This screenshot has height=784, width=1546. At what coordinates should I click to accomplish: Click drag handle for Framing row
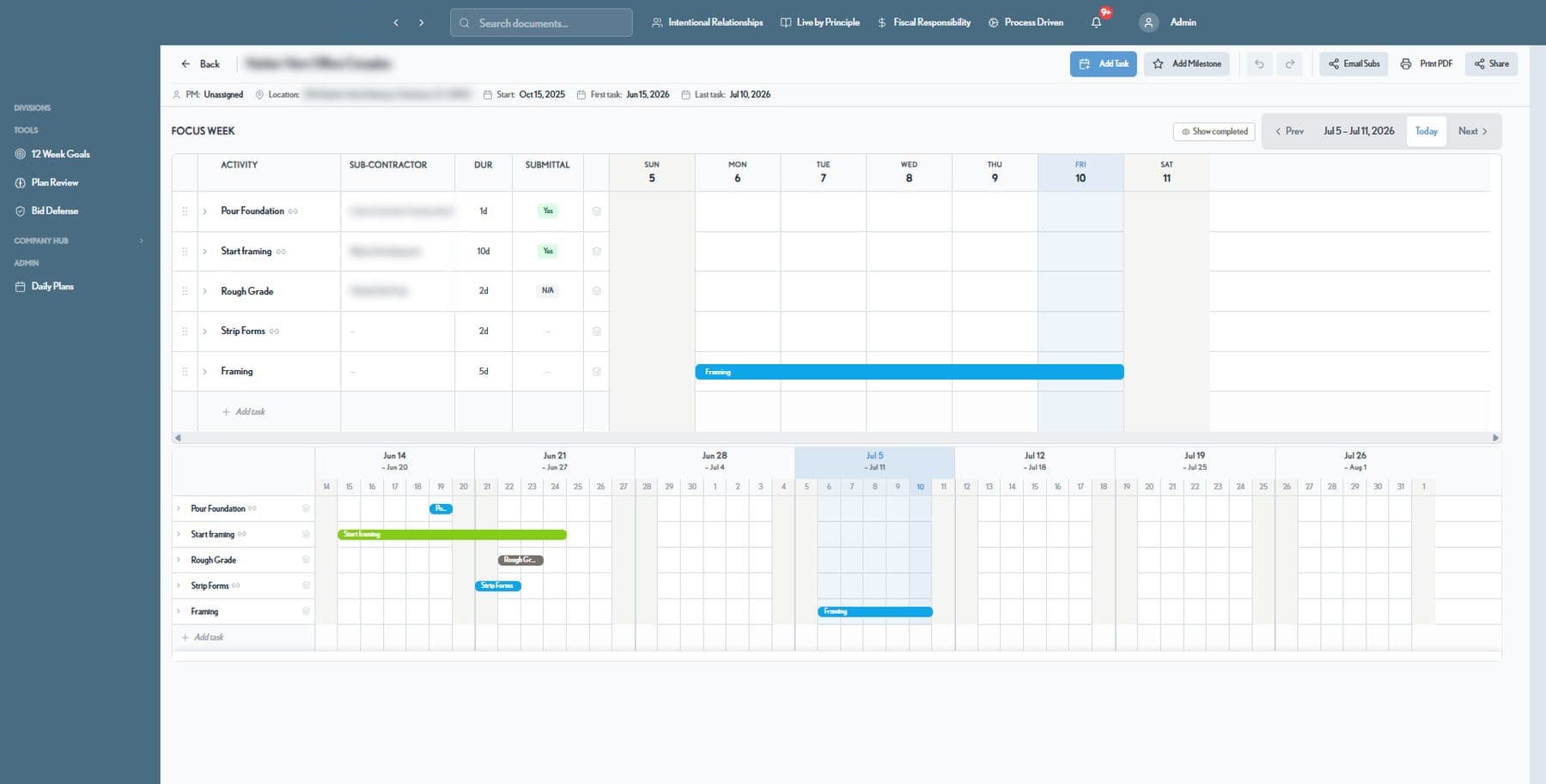[185, 372]
